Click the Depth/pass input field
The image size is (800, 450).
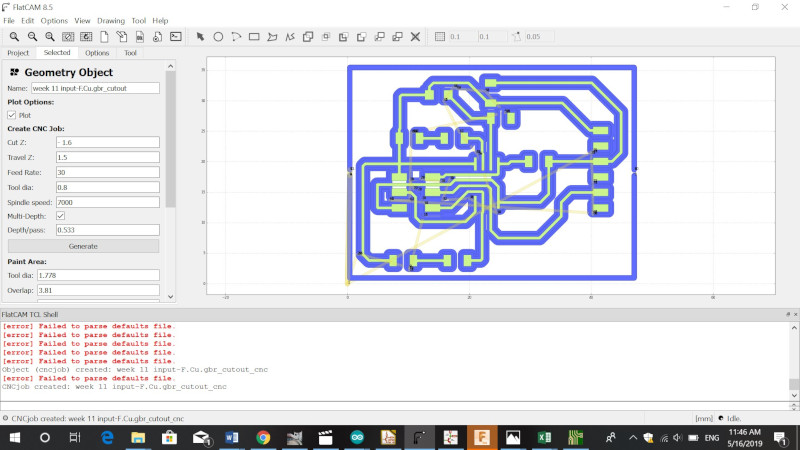click(108, 230)
